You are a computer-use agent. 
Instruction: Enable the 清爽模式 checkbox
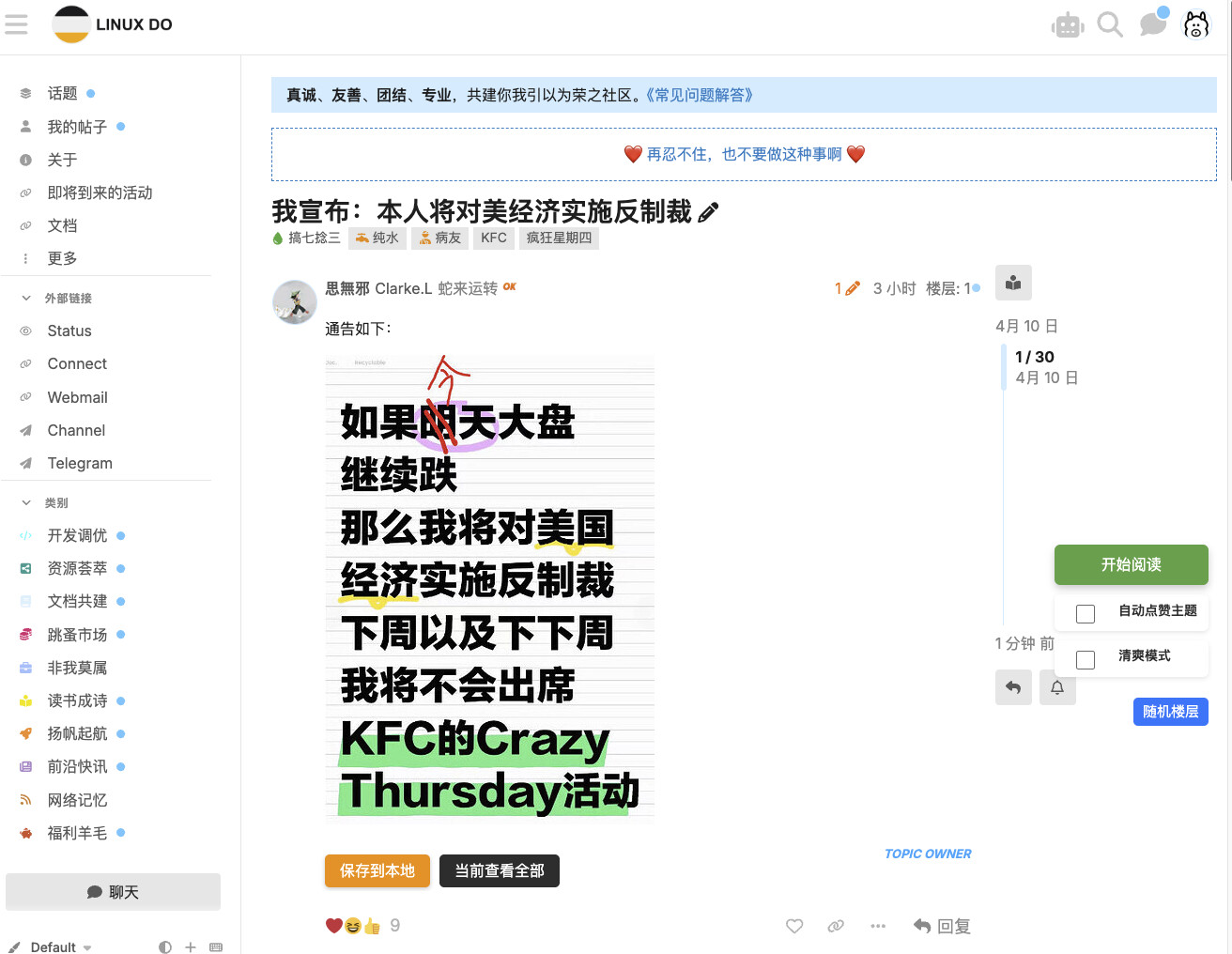coord(1086,660)
